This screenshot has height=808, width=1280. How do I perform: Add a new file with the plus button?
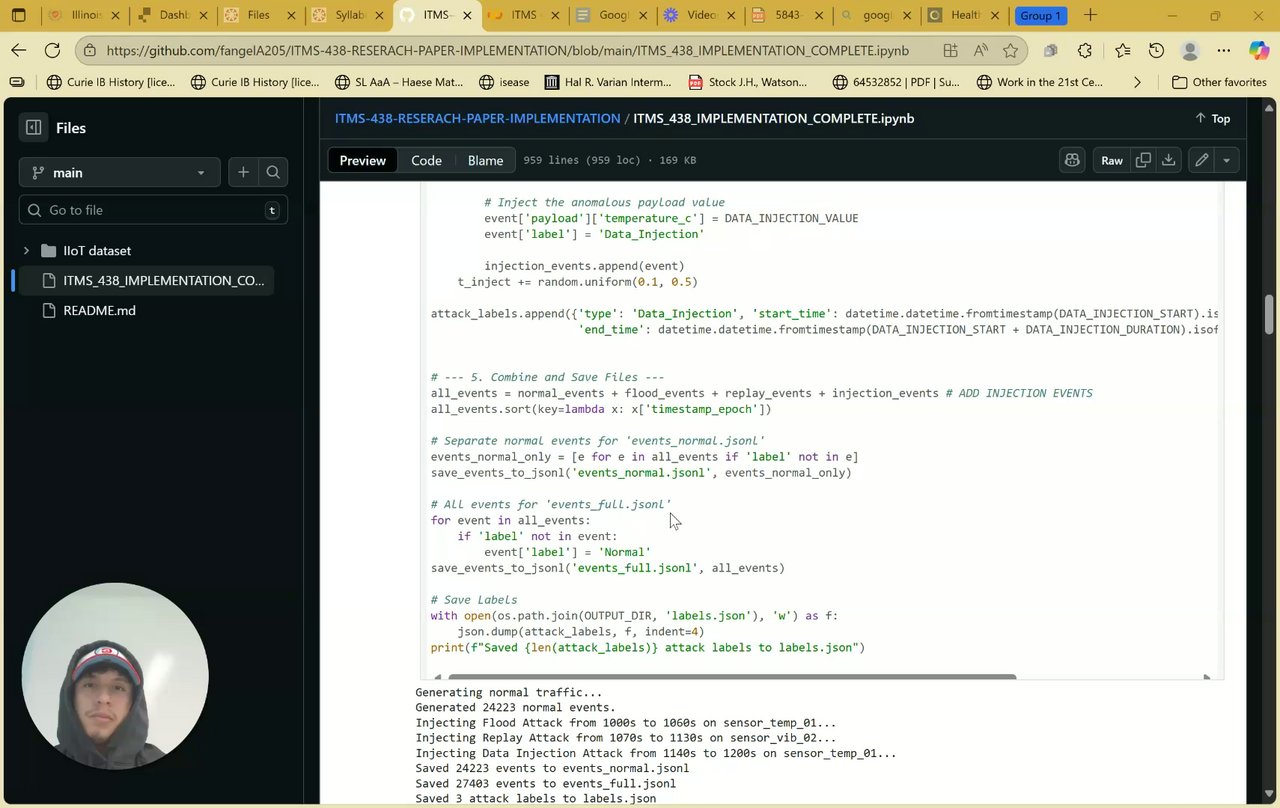[243, 172]
